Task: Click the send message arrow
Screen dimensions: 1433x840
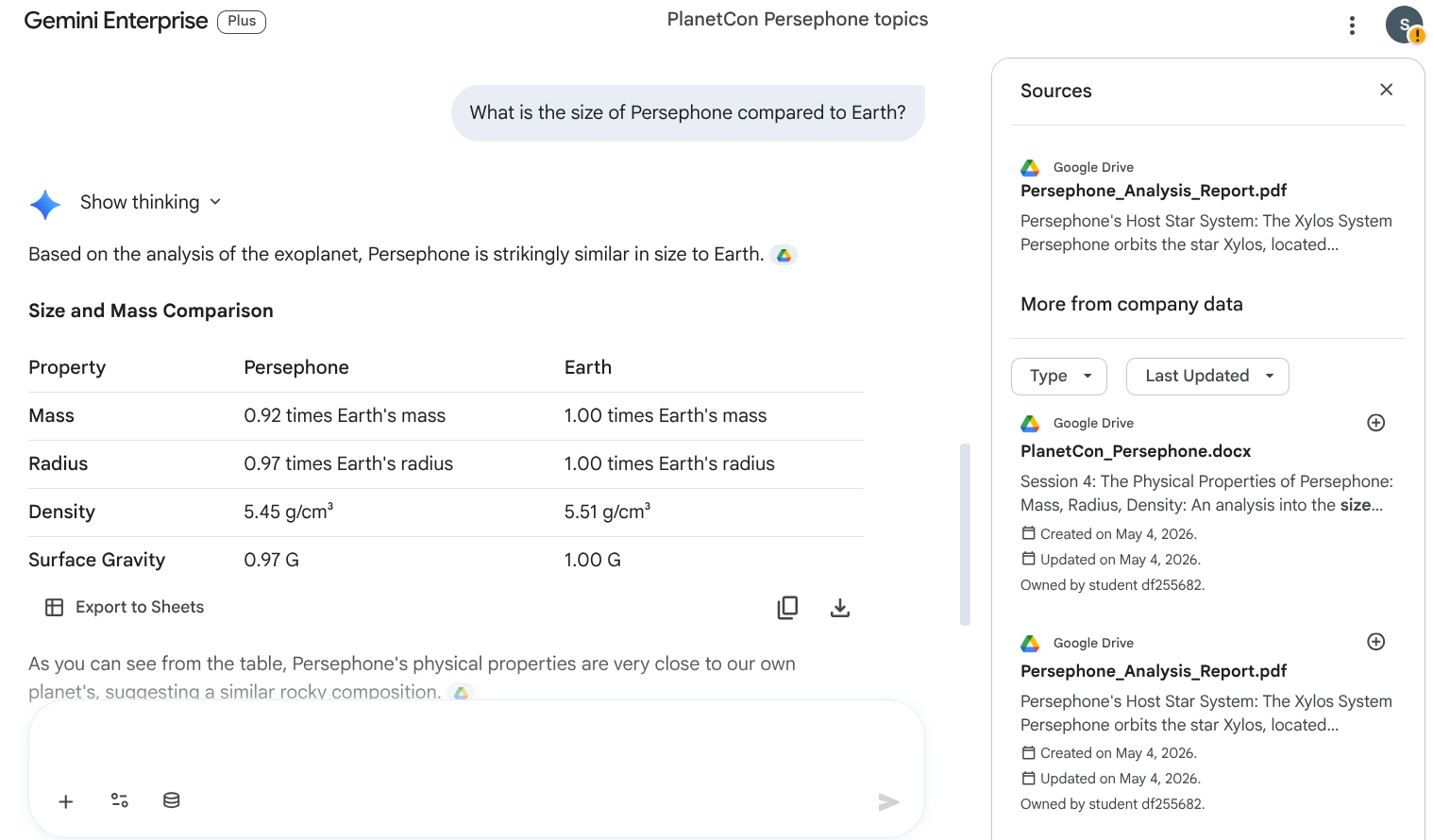Action: 888,802
